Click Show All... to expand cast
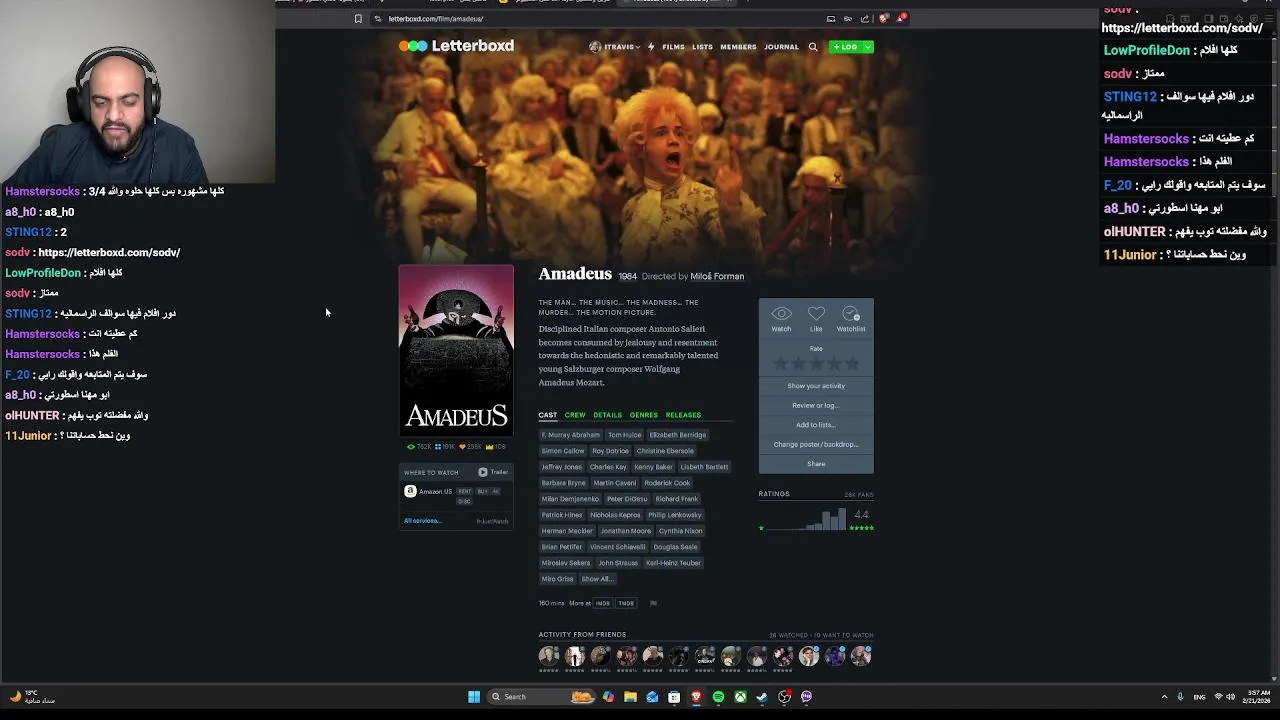1280x720 pixels. 596,579
